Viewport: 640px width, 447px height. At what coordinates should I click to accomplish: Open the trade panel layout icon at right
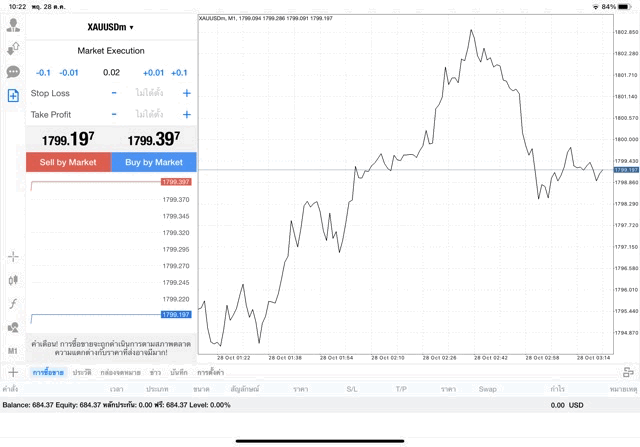tap(629, 372)
